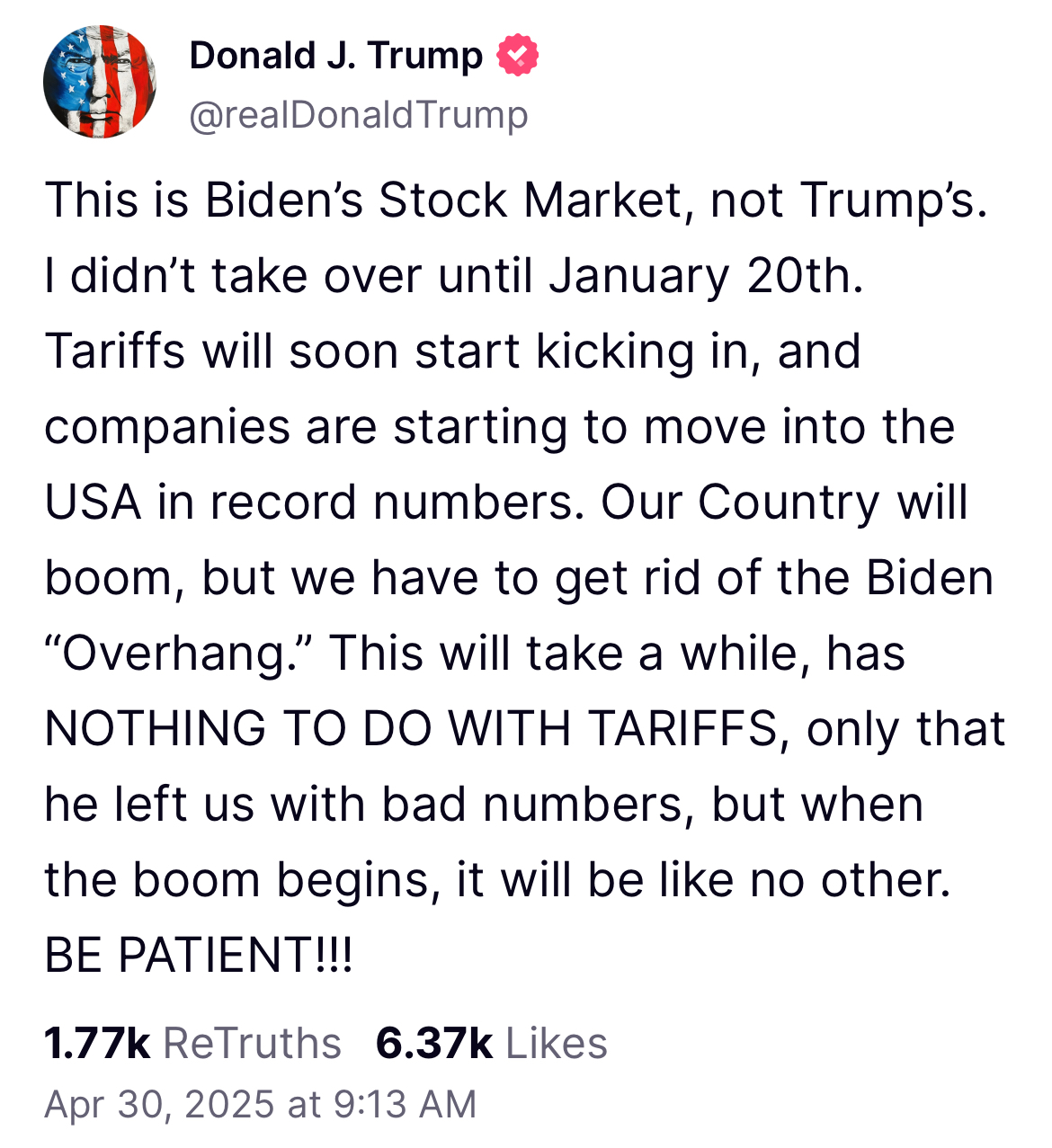Viewport: 1052px width, 1148px height.
Task: Open the Donald J. Trump display name
Action: click(x=336, y=56)
